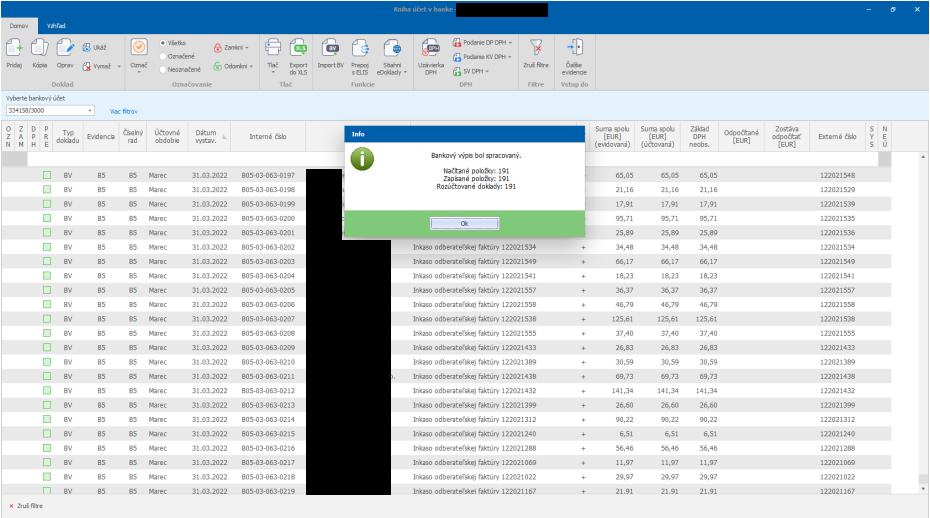This screenshot has height=518, width=930.
Task: Click the Import BV icon
Action: click(x=330, y=48)
